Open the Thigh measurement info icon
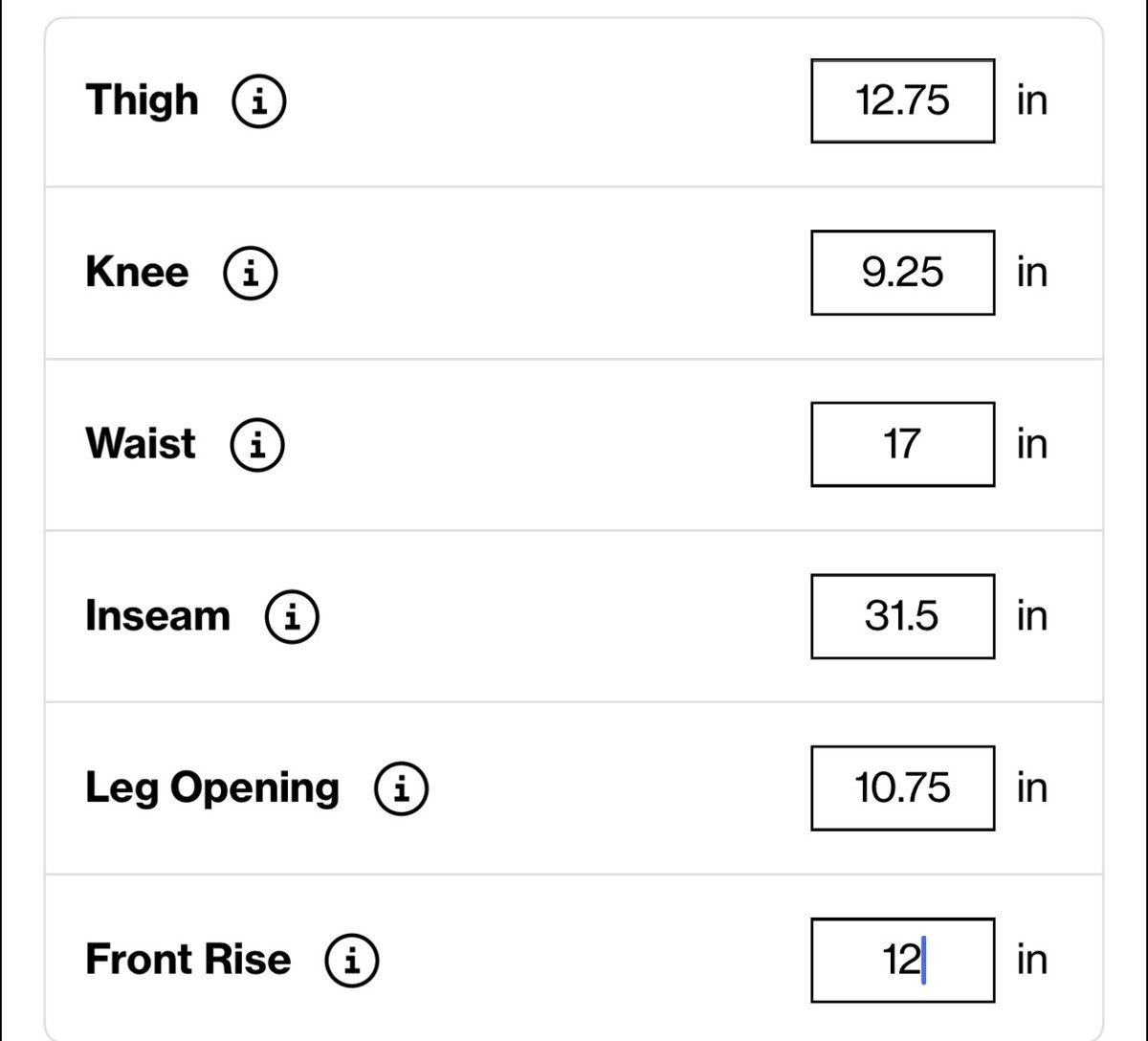 tap(258, 101)
